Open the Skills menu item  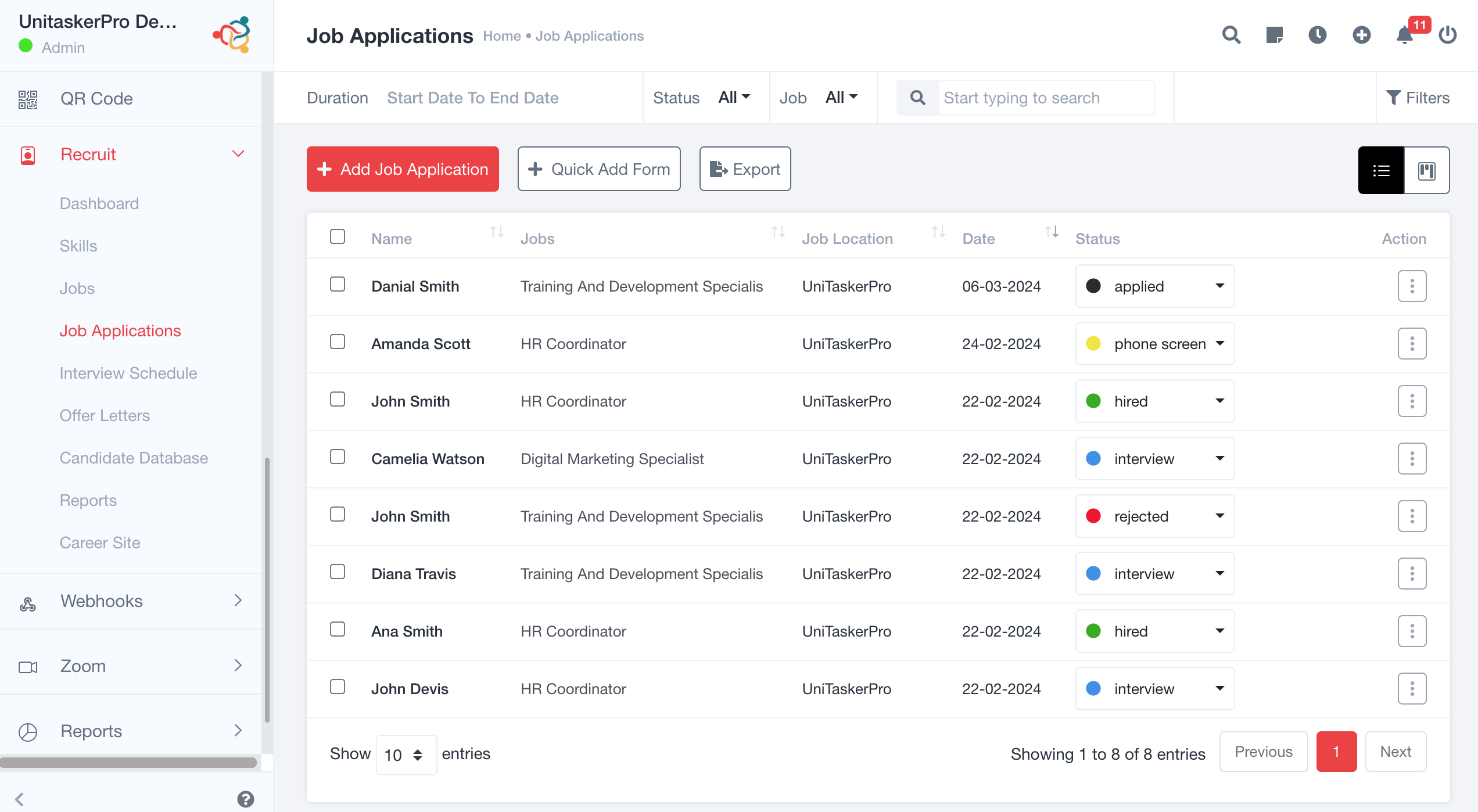78,246
